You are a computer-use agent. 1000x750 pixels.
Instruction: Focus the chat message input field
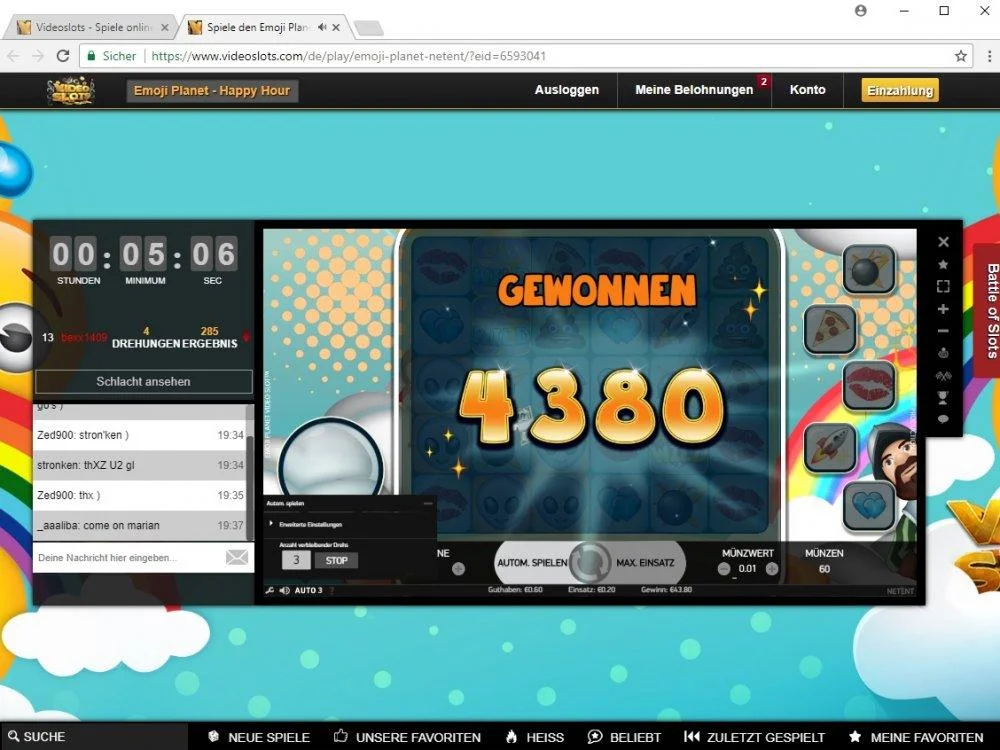[x=128, y=557]
